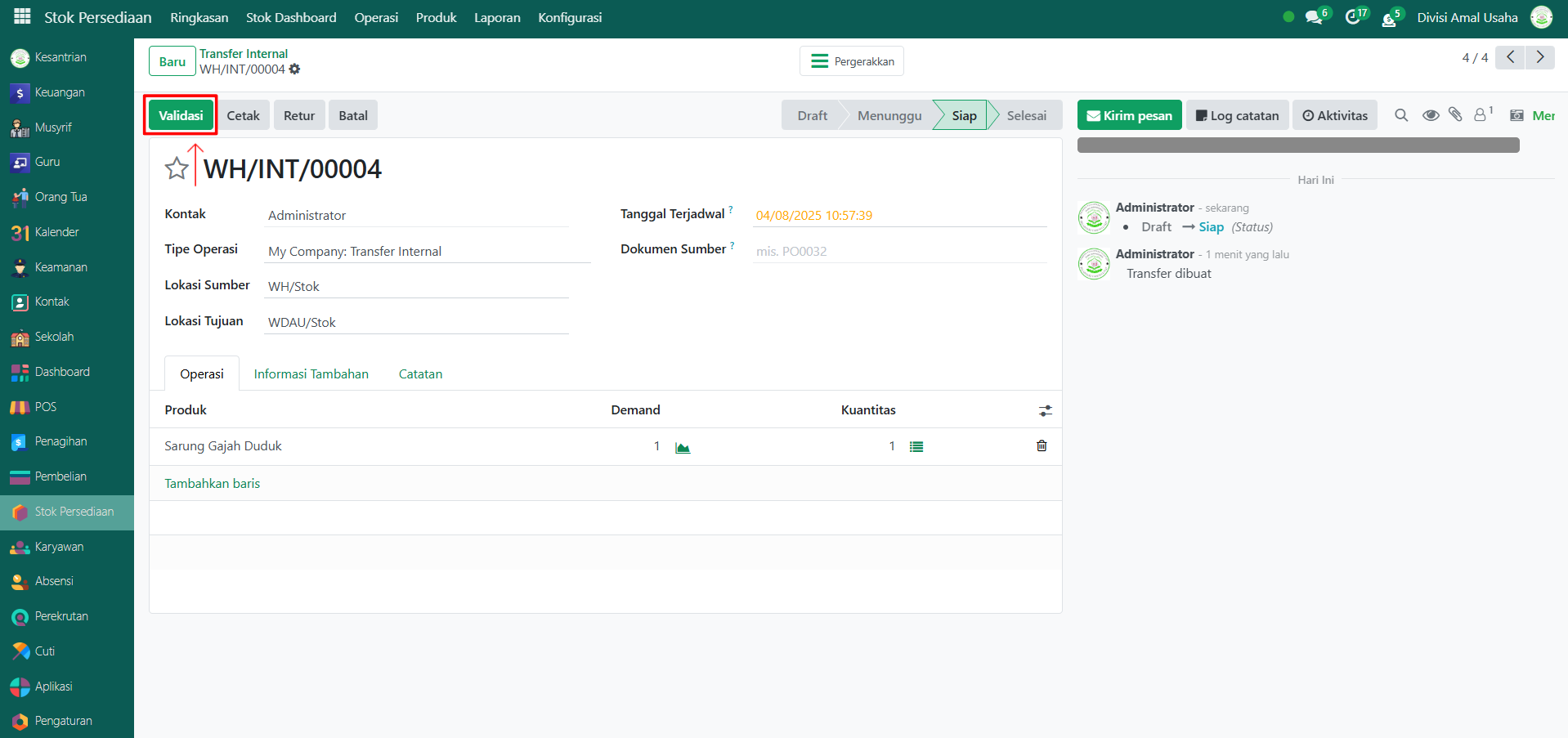1568x738 pixels.
Task: Toggle the eye follow icon in chatter
Action: 1430,115
